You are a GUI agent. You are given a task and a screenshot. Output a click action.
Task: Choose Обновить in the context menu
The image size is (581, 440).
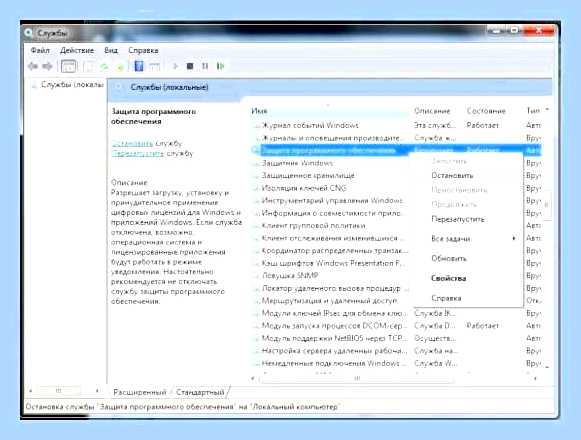tap(449, 258)
